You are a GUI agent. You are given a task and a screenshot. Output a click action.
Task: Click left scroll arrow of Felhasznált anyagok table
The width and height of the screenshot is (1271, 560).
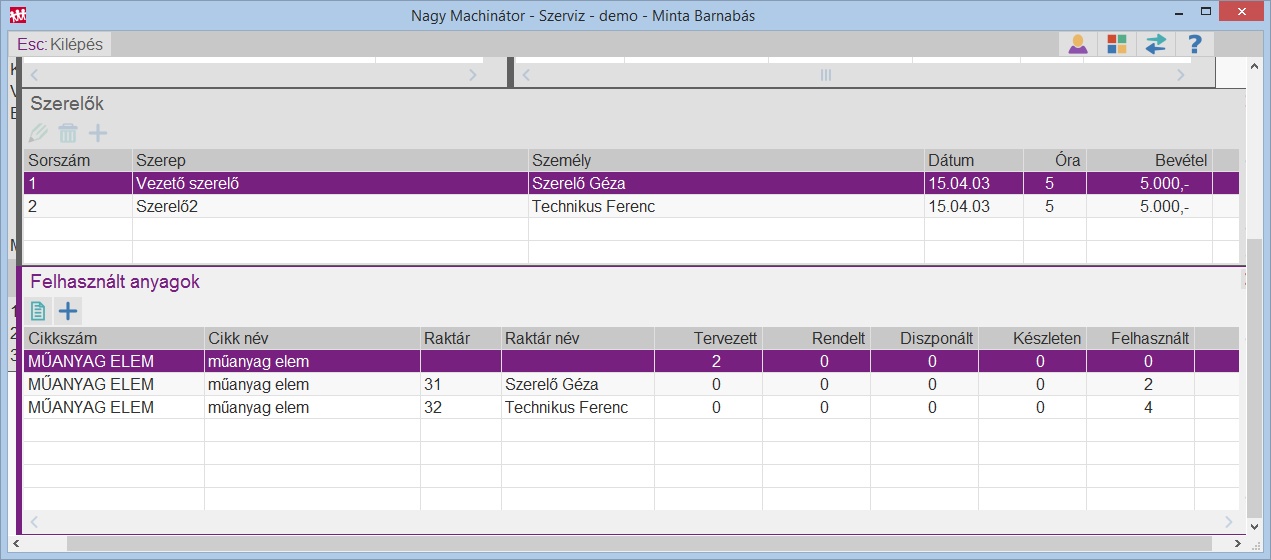pos(33,522)
